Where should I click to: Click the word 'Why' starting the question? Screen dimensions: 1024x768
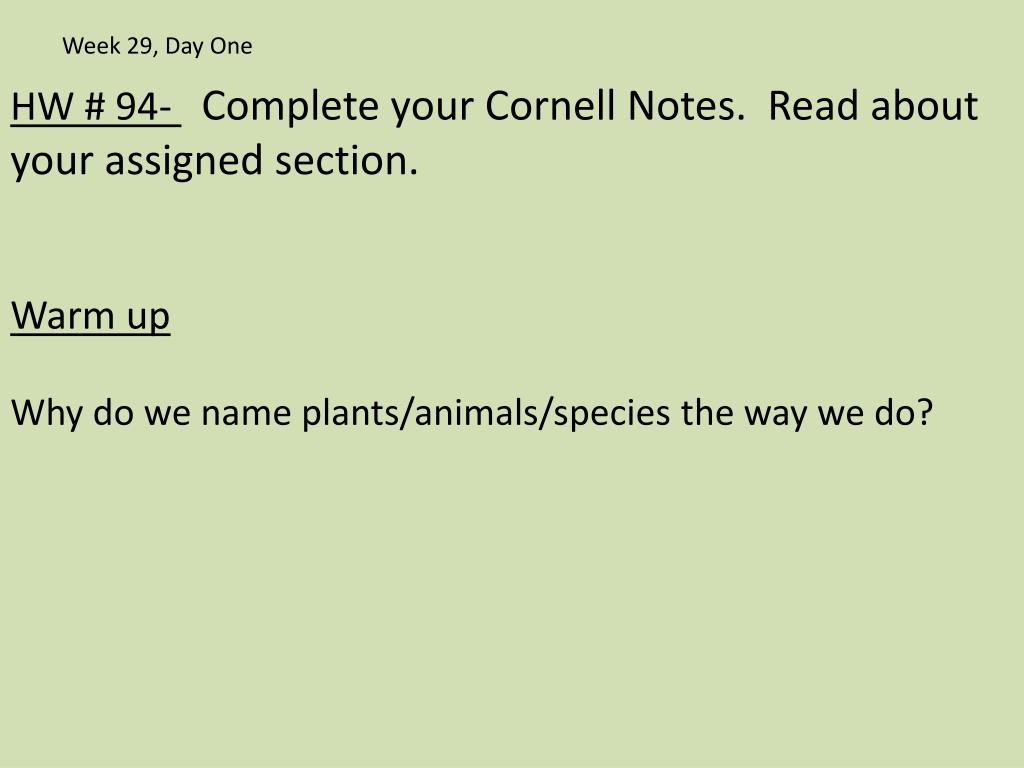point(46,414)
